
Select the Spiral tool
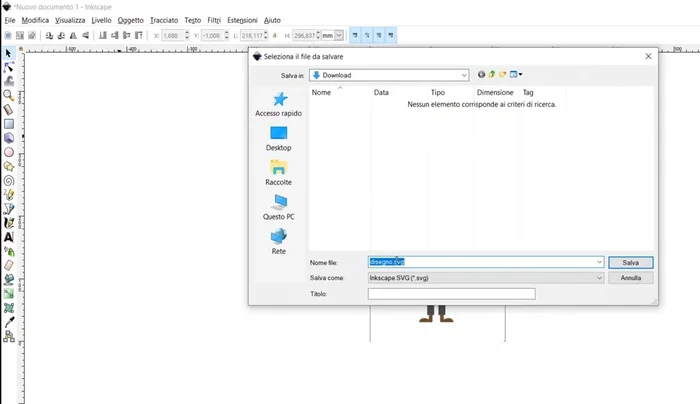8,181
